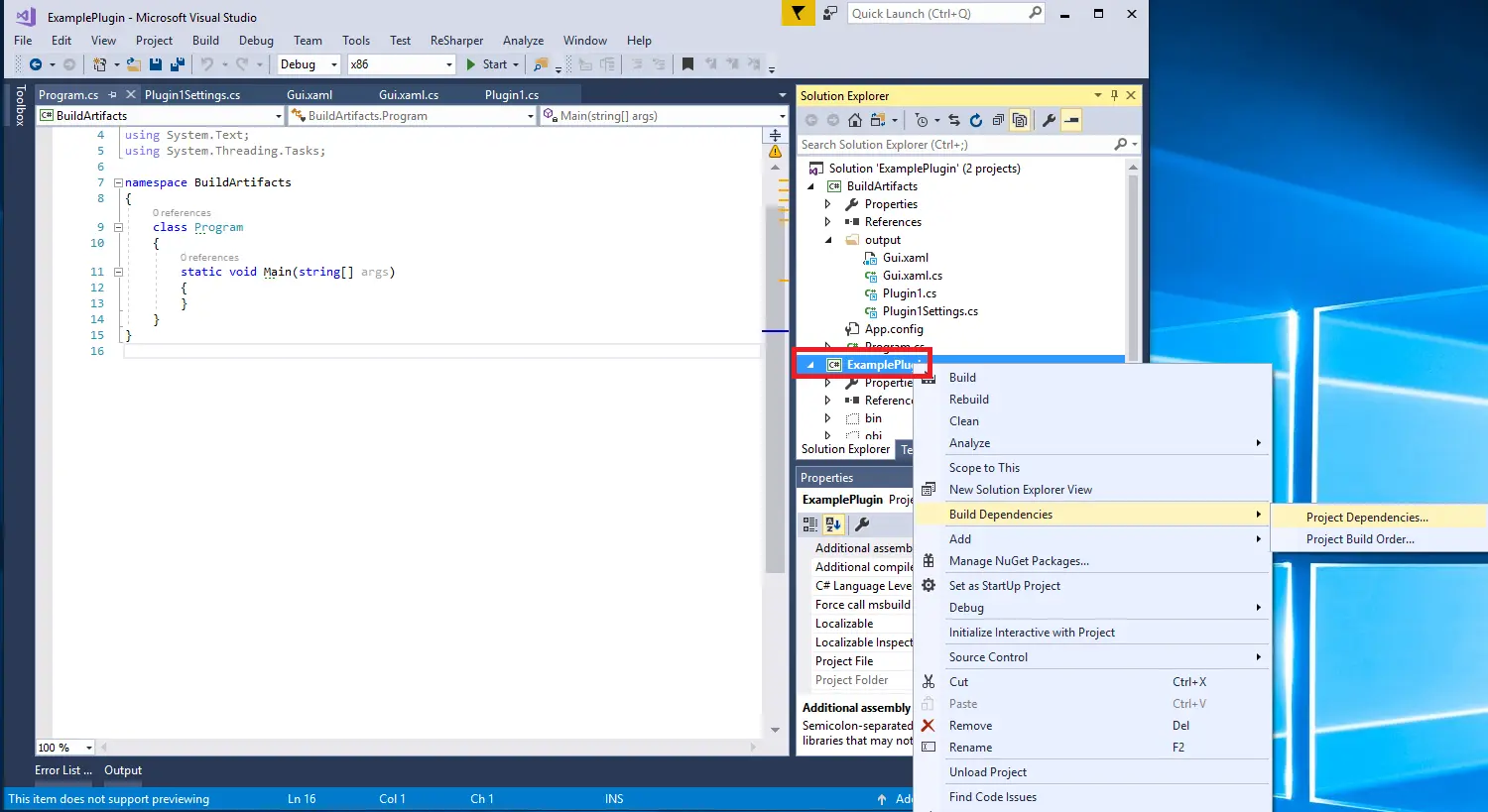Toggle pin on Program.cs tab
The image size is (1488, 812).
[x=113, y=95]
